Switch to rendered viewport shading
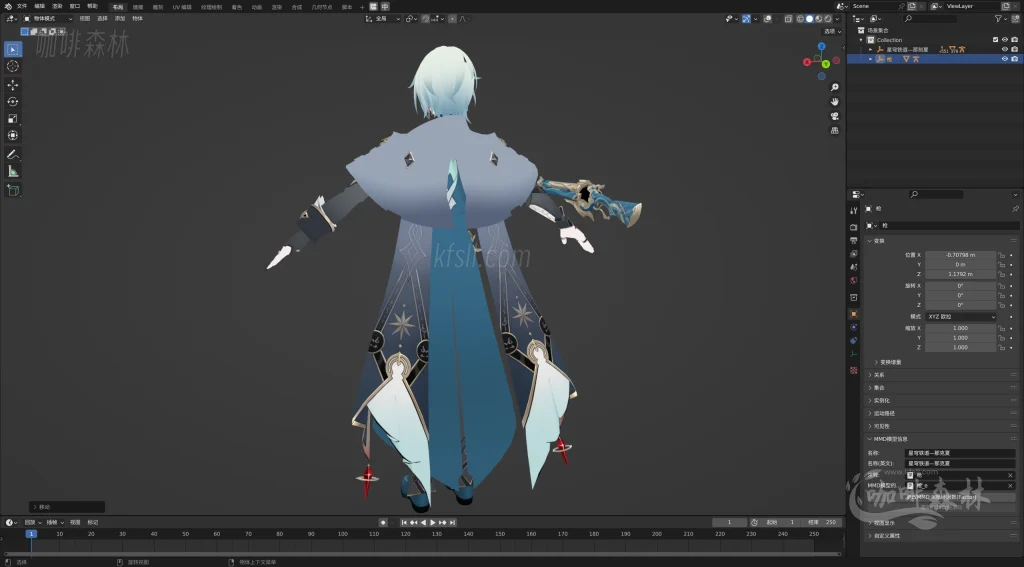This screenshot has height=567, width=1024. [x=828, y=19]
